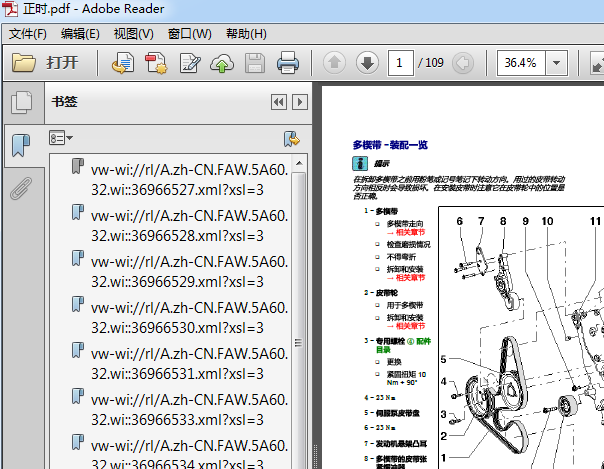The height and width of the screenshot is (469, 604).
Task: Select bookmark ending 36966534.xml
Action: click(x=189, y=456)
